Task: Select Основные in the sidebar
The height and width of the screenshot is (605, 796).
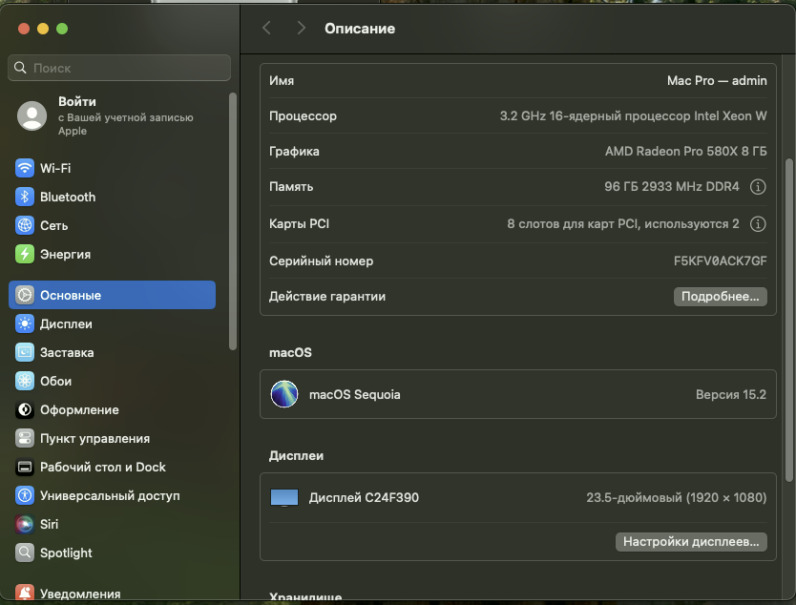Action: click(x=112, y=295)
